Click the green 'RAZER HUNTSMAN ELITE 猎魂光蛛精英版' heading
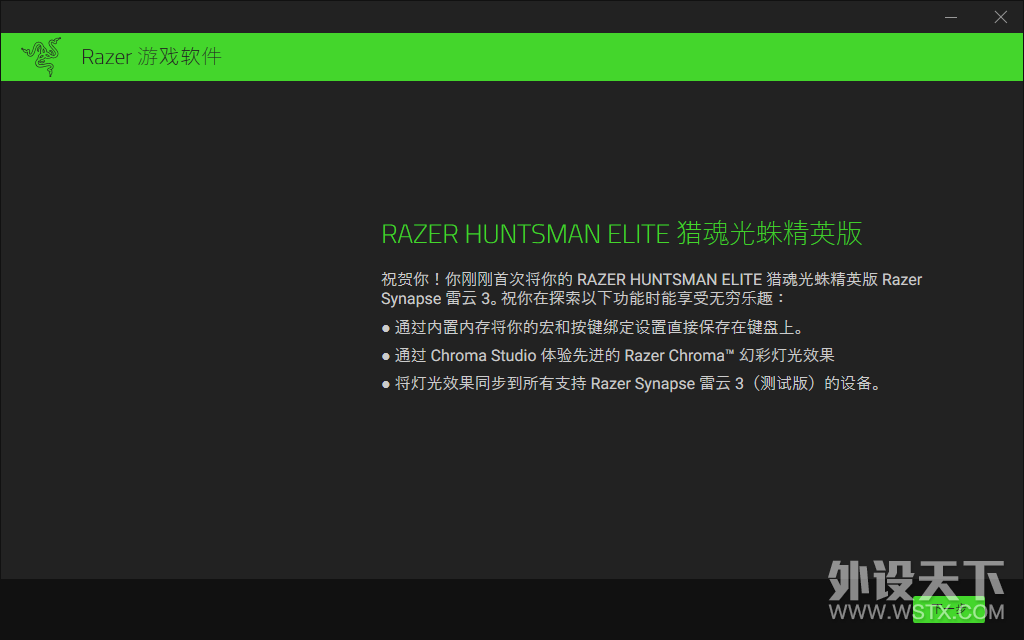 622,234
